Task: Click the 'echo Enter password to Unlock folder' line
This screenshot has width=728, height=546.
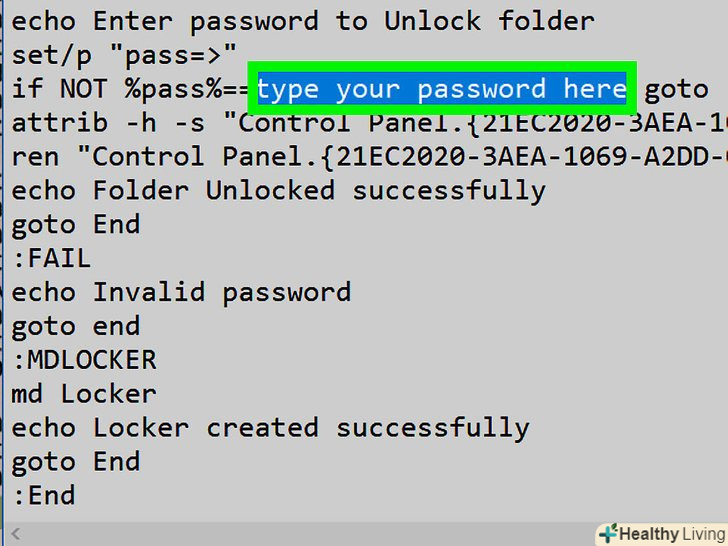Action: click(x=303, y=21)
